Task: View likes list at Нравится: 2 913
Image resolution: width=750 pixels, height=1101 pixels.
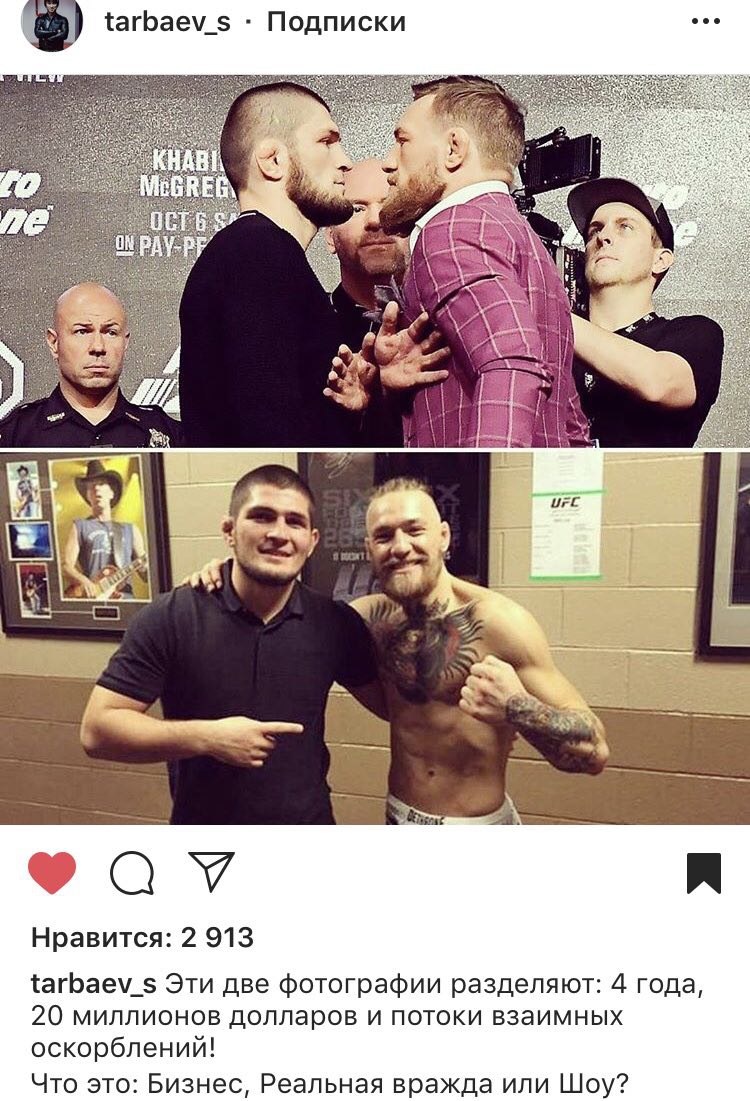Action: [x=143, y=937]
